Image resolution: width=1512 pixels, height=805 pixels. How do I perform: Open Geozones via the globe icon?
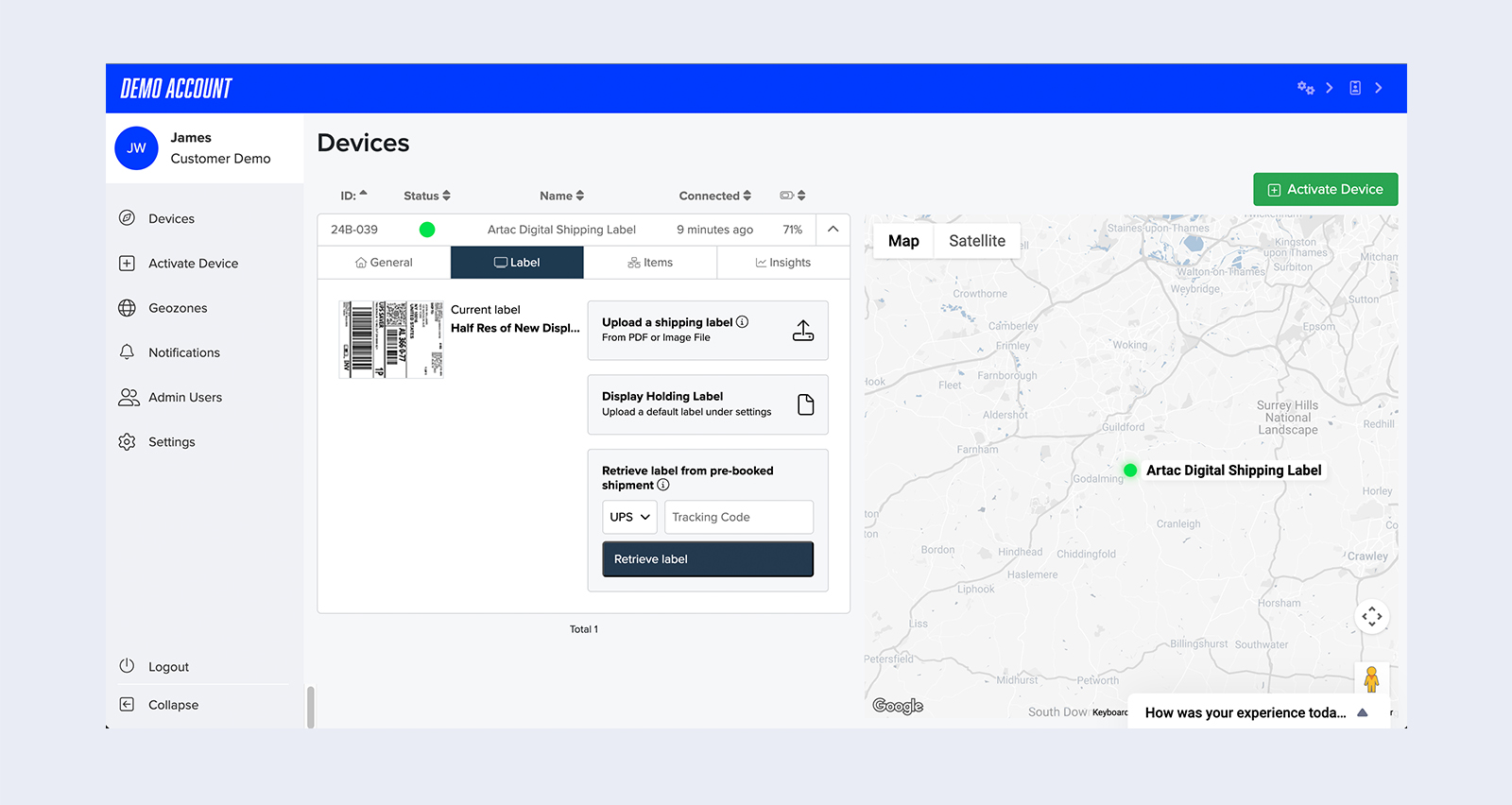(127, 307)
